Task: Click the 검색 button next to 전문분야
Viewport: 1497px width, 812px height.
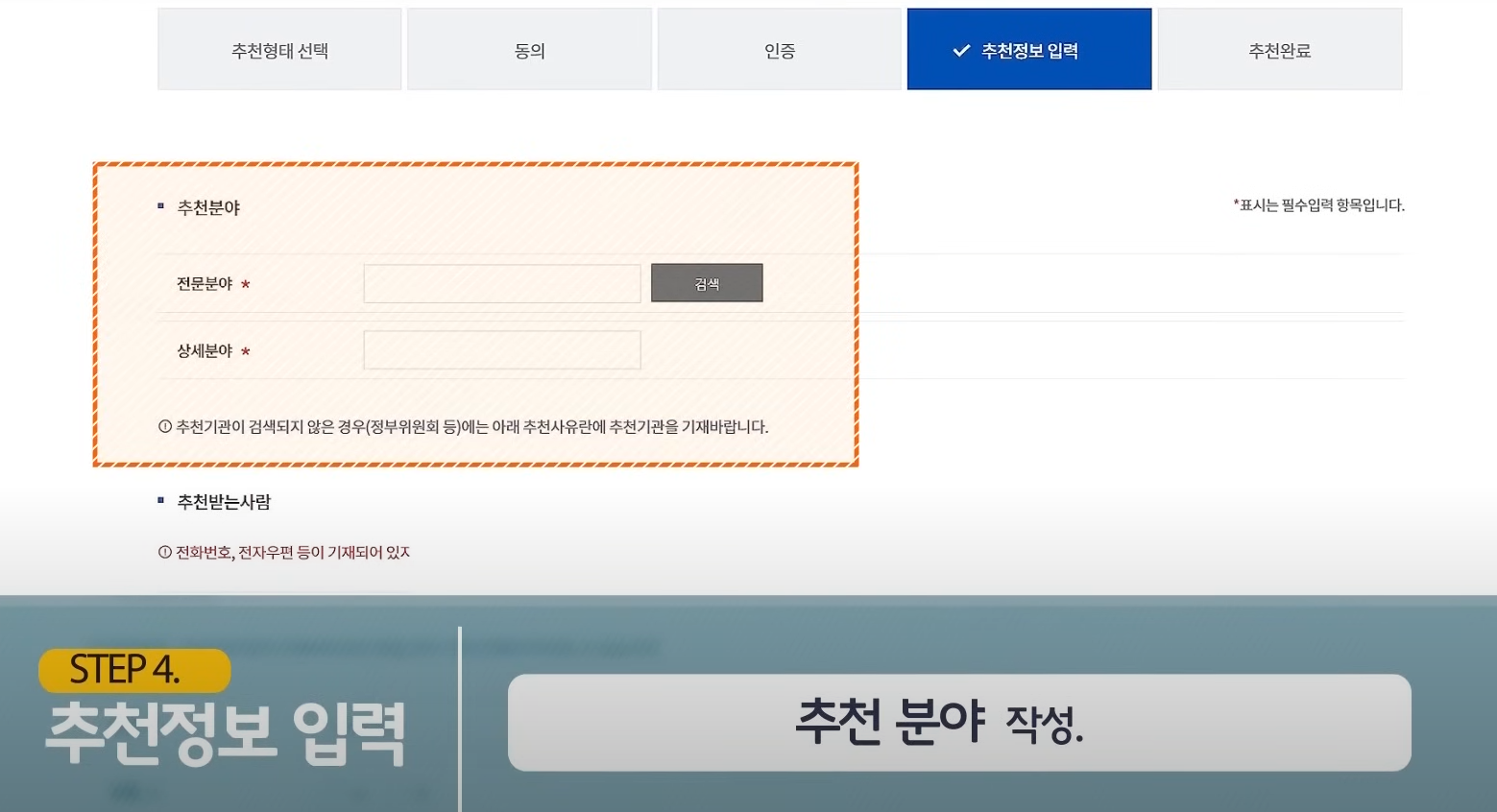Action: [x=707, y=283]
